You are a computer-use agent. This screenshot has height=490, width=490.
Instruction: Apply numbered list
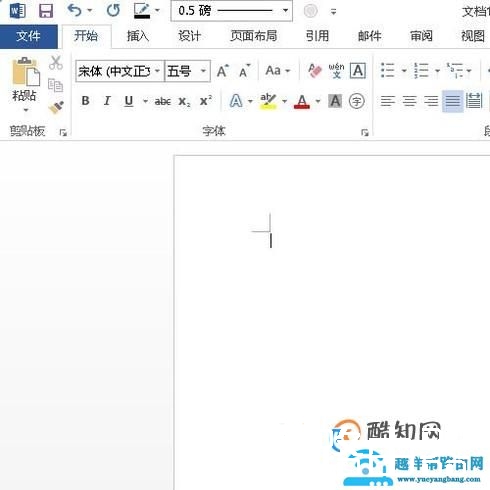coord(421,71)
